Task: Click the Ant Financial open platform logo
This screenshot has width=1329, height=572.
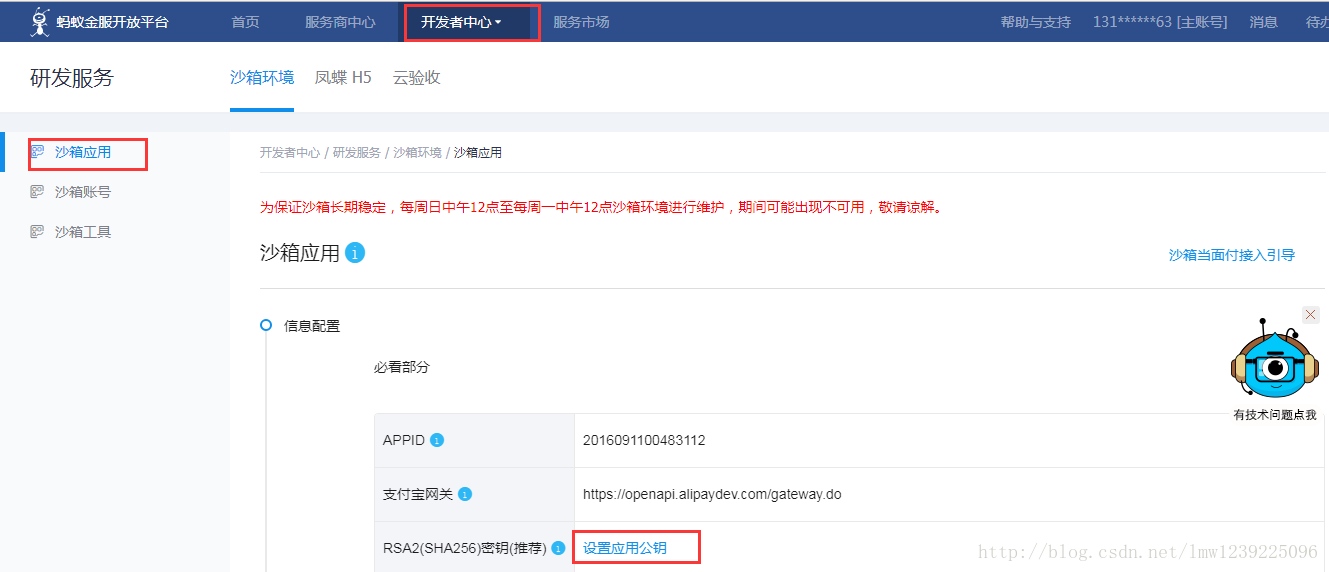Action: pos(99,21)
